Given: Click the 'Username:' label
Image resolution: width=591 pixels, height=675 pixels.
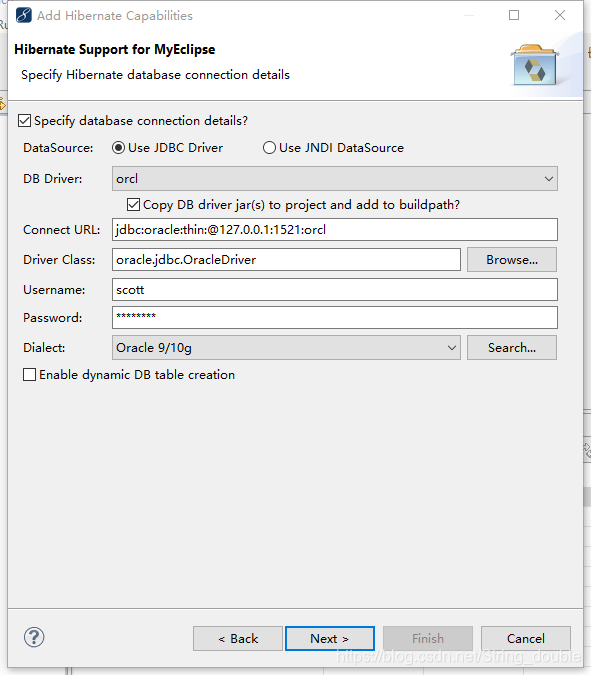Looking at the screenshot, I should 54,290.
